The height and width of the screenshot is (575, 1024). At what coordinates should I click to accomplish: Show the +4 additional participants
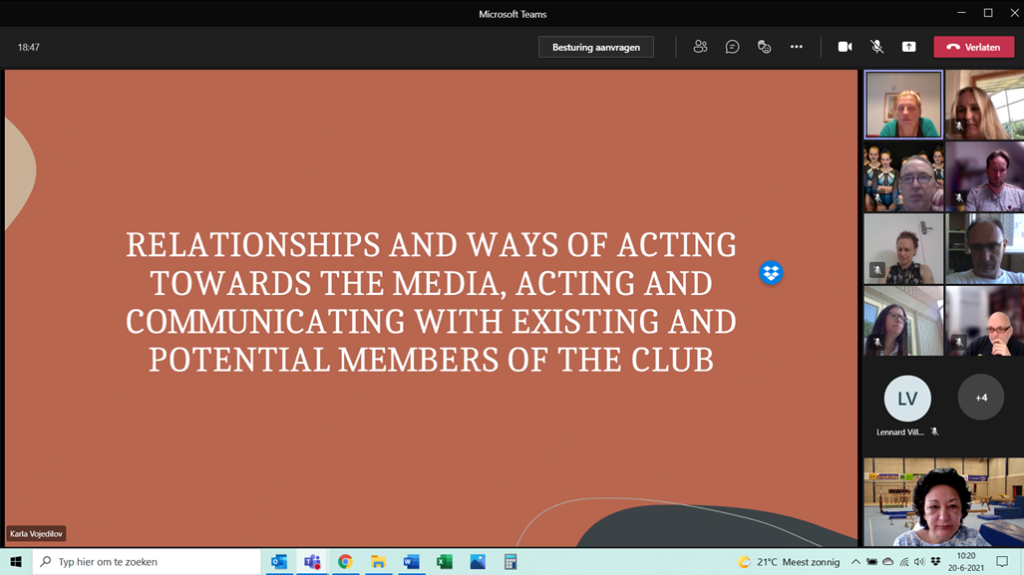(981, 397)
